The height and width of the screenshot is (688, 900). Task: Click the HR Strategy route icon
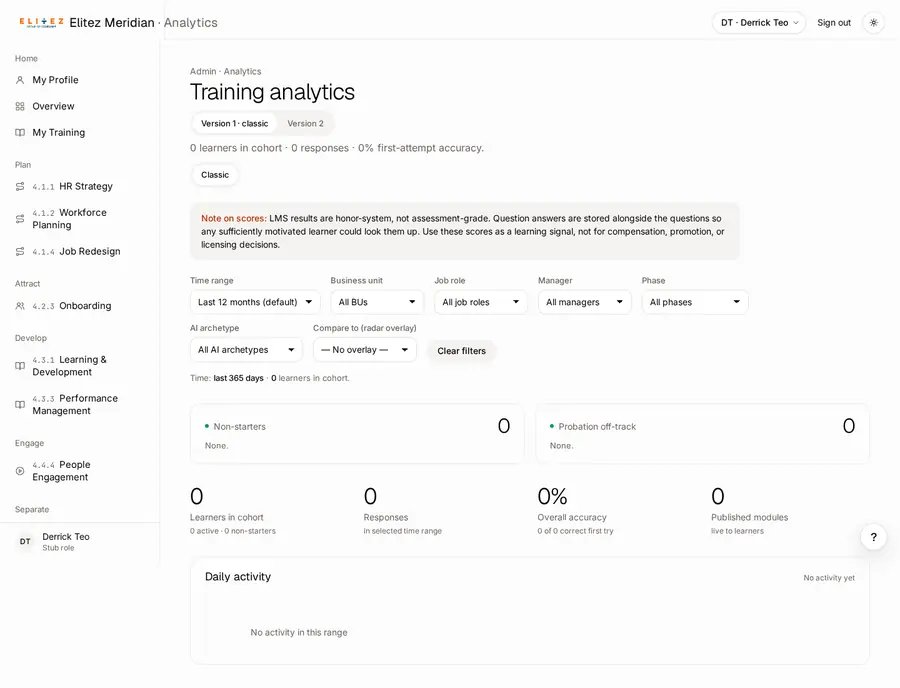20,186
